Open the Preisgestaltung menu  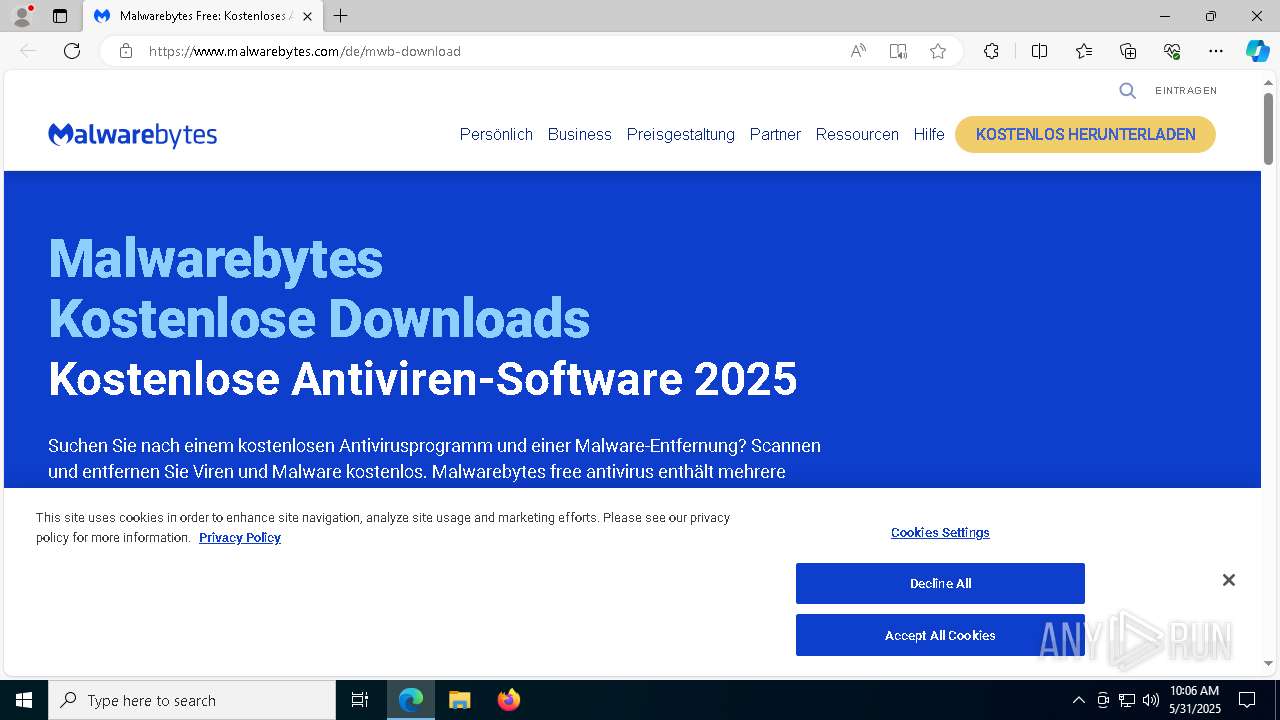680,134
